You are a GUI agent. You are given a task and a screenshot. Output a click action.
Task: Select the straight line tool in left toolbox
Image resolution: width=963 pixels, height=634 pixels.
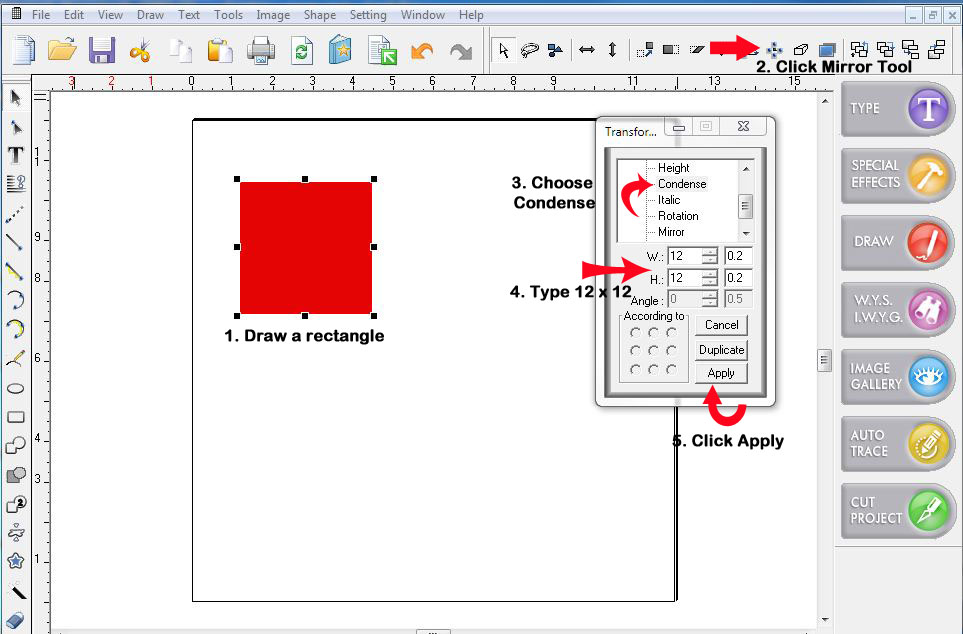tap(15, 242)
